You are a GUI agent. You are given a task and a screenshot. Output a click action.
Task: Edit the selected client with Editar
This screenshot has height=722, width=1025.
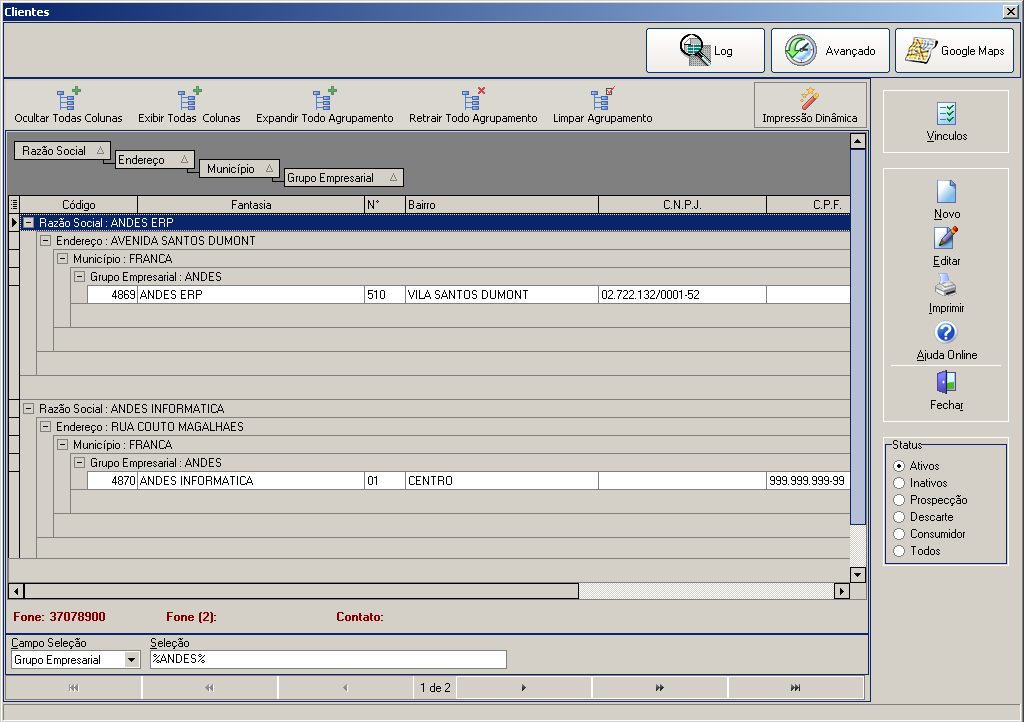pos(946,246)
